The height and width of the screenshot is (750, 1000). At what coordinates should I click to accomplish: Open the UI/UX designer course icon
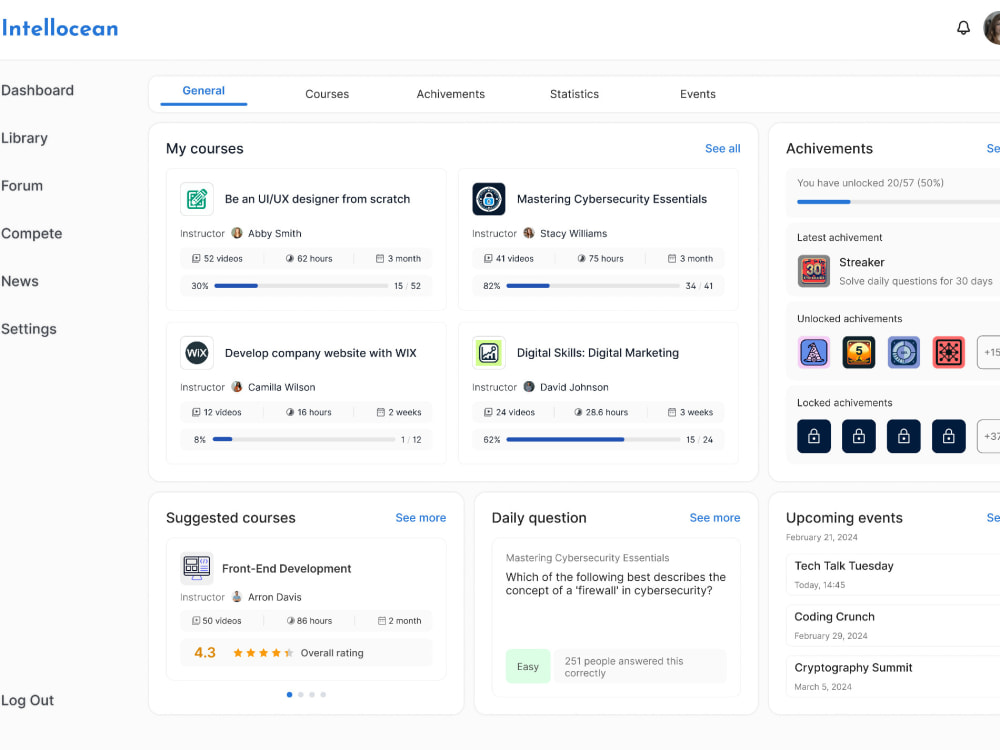click(196, 199)
